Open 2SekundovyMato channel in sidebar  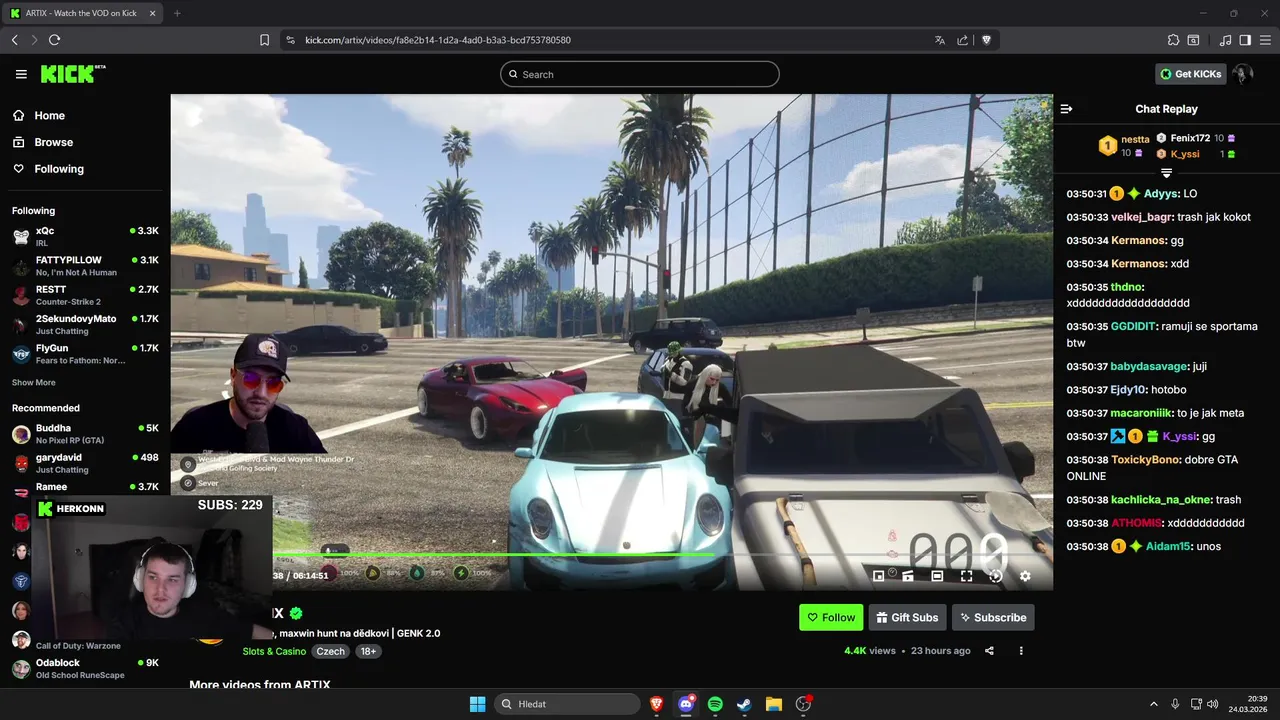click(x=85, y=324)
